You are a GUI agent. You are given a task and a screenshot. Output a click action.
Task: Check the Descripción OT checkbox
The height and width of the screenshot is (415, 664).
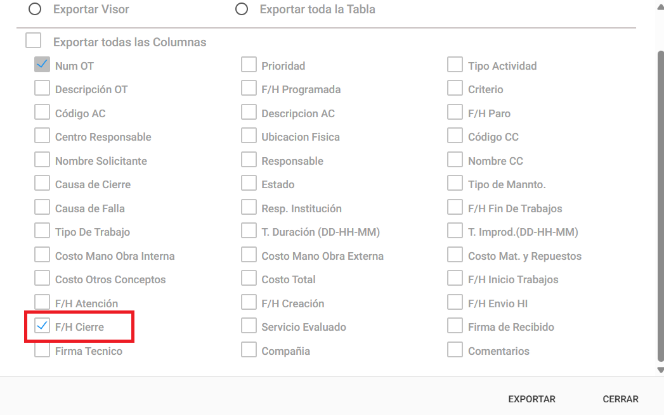tap(42, 89)
